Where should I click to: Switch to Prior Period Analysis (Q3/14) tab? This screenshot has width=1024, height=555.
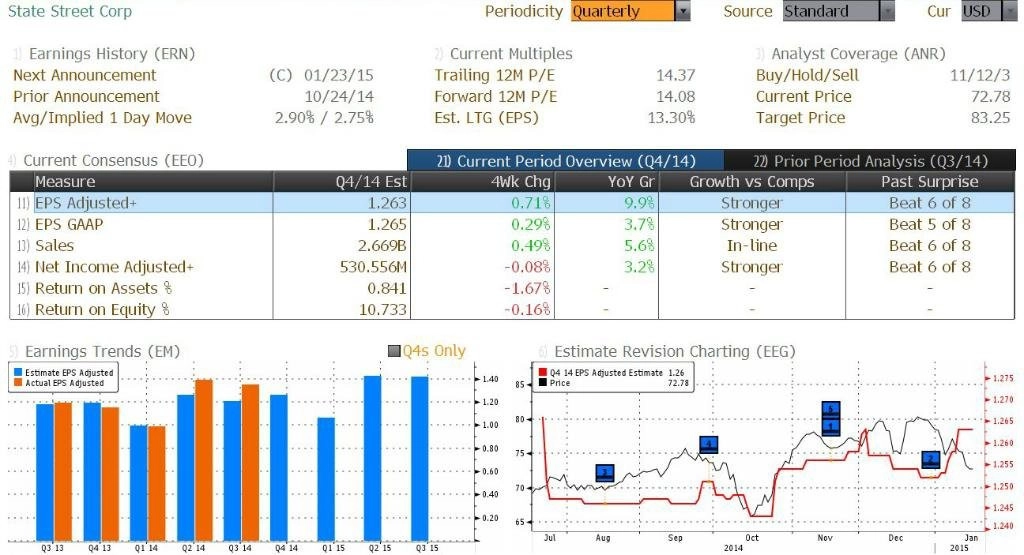click(870, 161)
